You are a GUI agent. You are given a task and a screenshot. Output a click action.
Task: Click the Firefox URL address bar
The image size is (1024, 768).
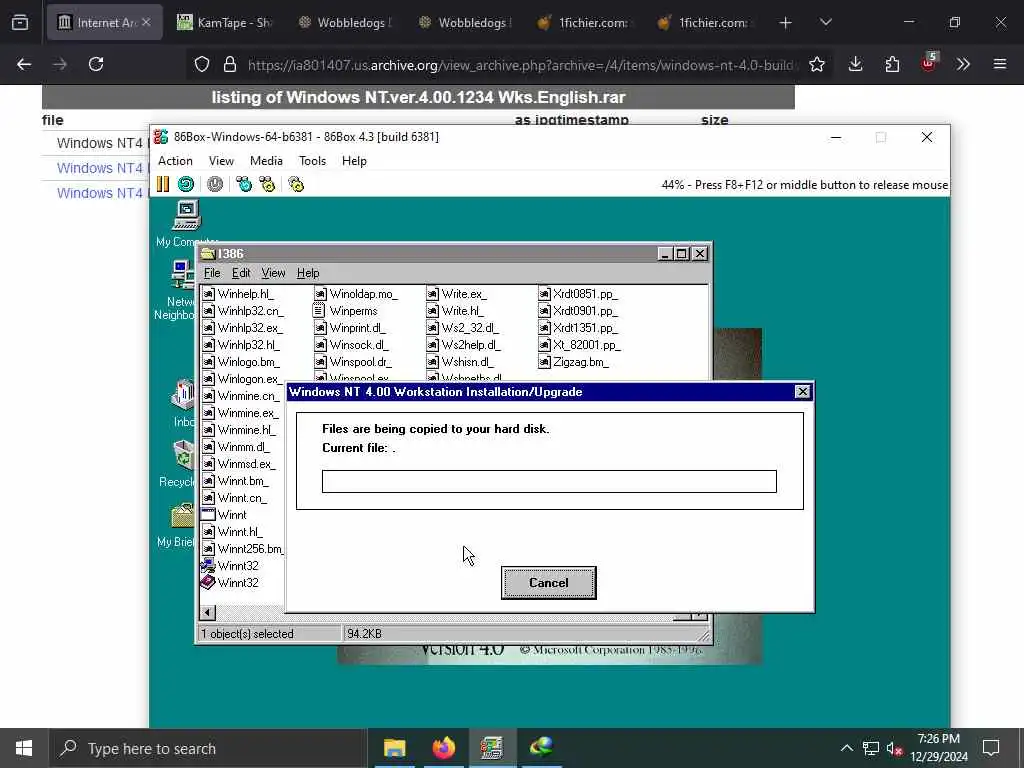point(519,64)
